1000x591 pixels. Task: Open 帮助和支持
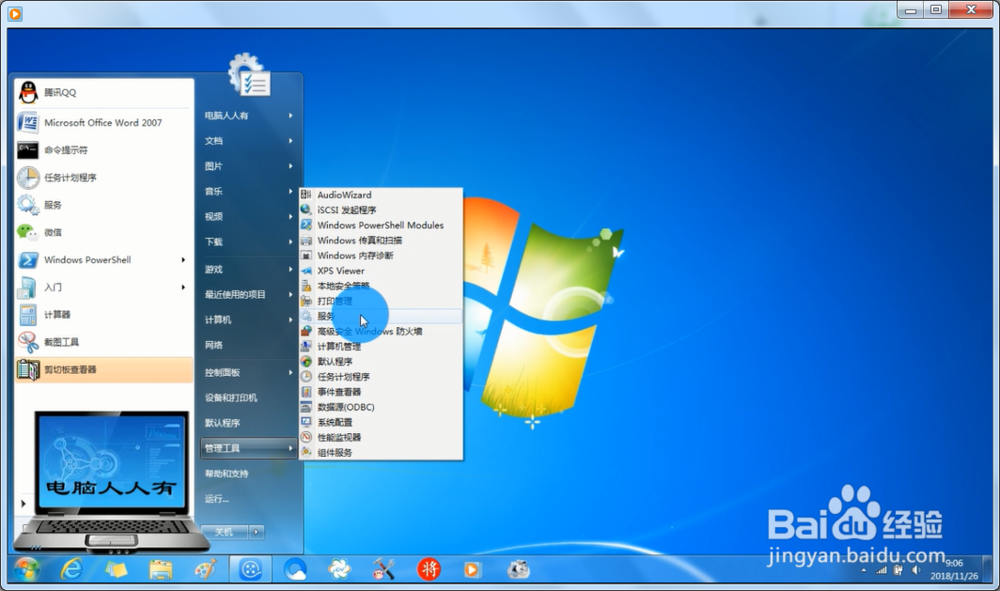(x=249, y=473)
